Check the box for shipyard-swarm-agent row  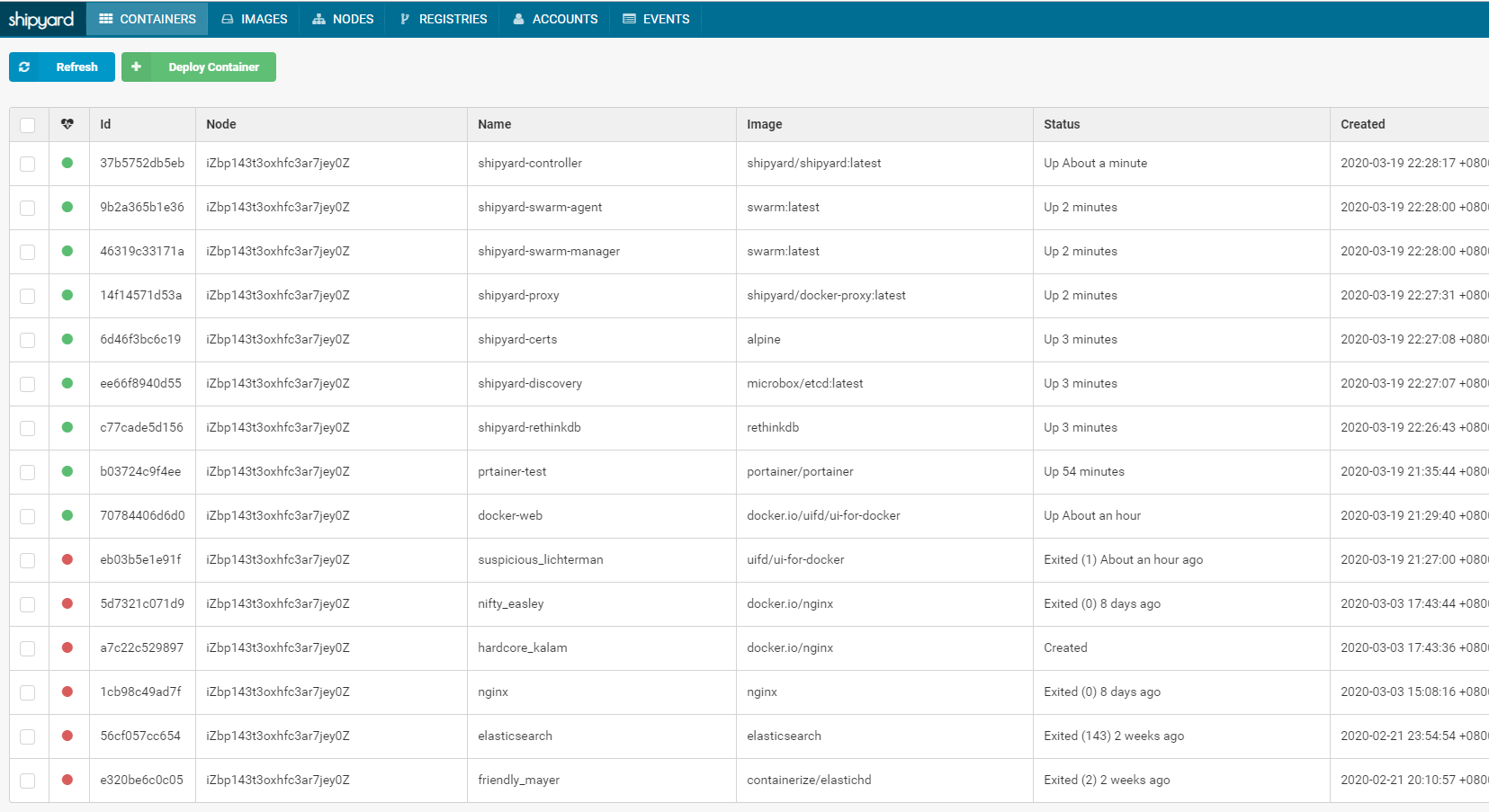[28, 208]
